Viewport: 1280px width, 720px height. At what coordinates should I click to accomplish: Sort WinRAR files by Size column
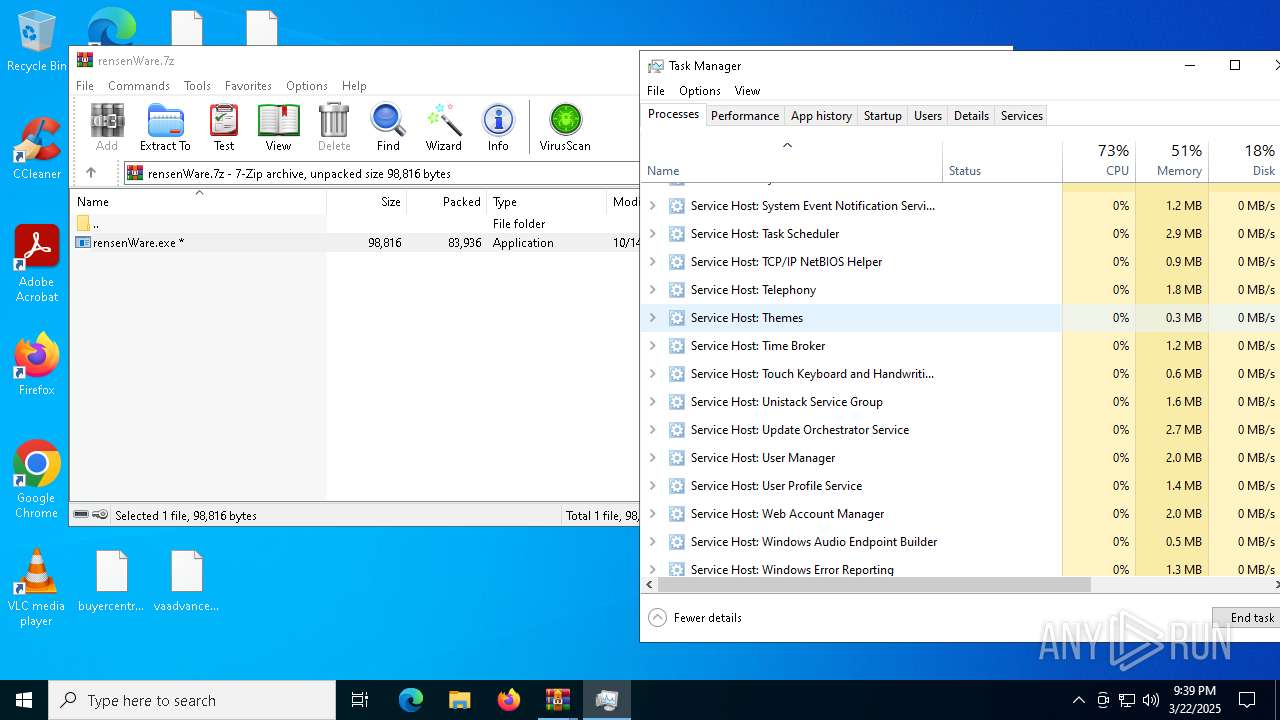[x=367, y=201]
